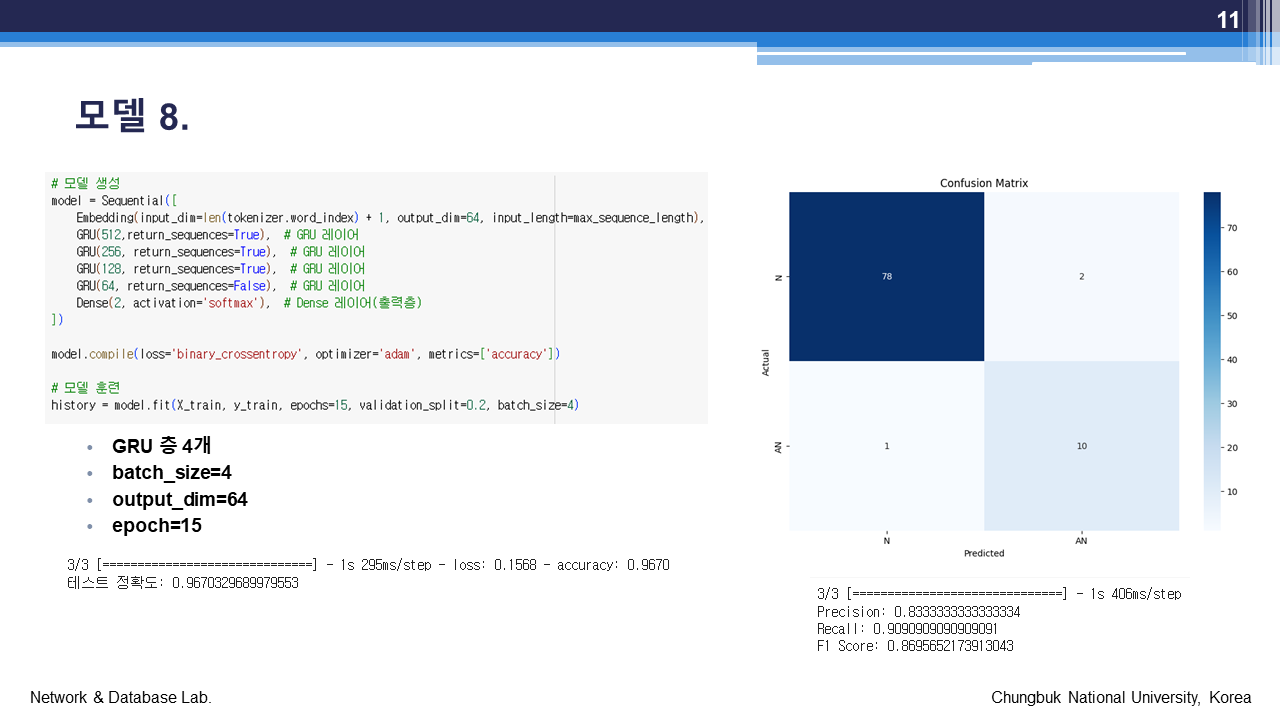Click the '1s 406ms/step' progress output line
The width and height of the screenshot is (1280, 720).
(999, 594)
